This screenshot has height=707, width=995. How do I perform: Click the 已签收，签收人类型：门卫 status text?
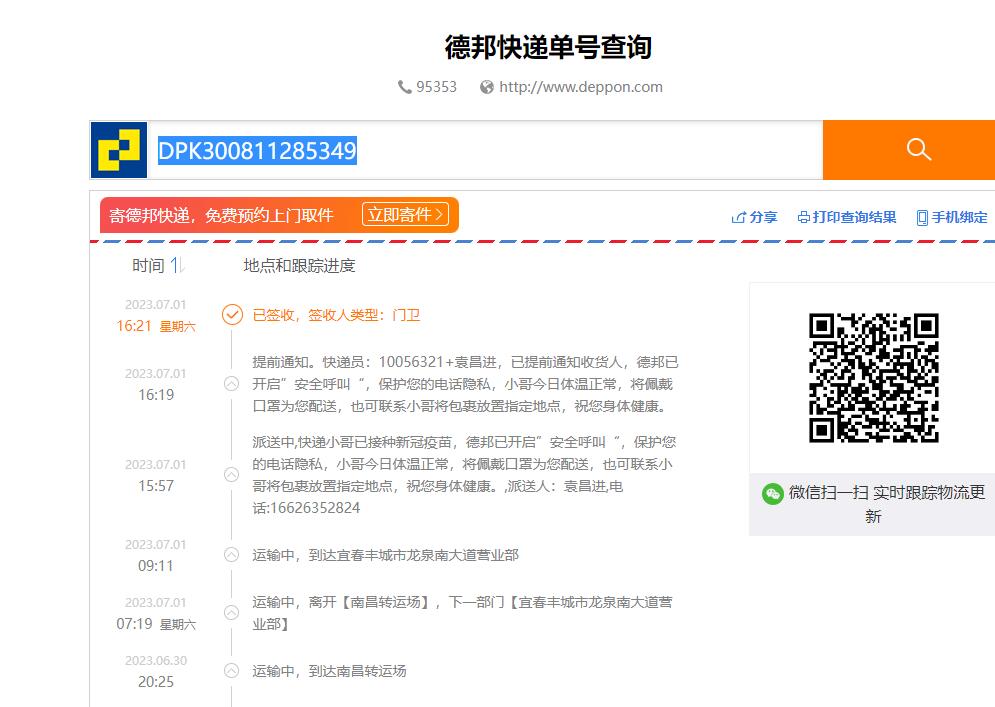336,315
